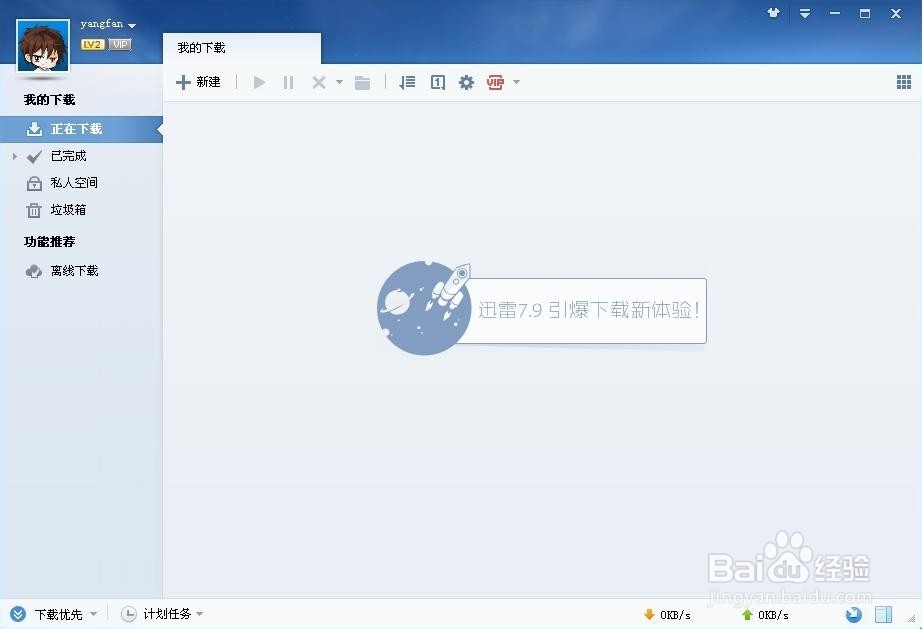Open the skin shirt icon in title bar
922x629 pixels.
774,13
